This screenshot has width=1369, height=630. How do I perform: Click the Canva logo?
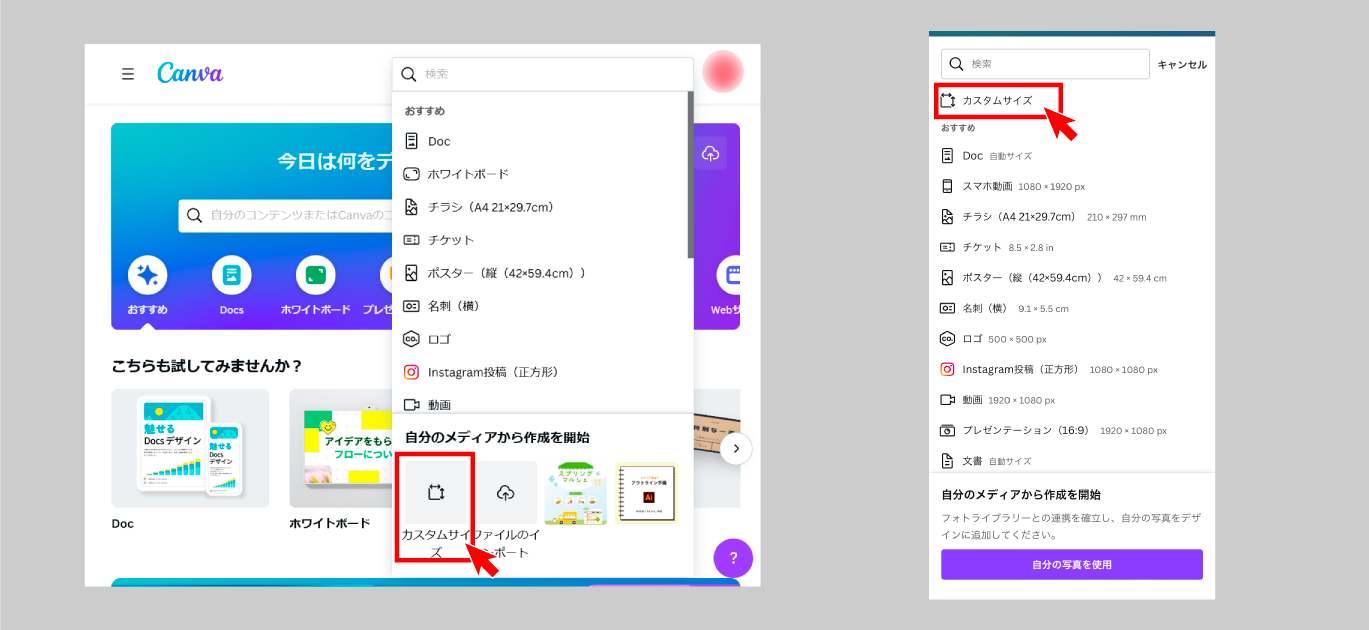pyautogui.click(x=190, y=73)
